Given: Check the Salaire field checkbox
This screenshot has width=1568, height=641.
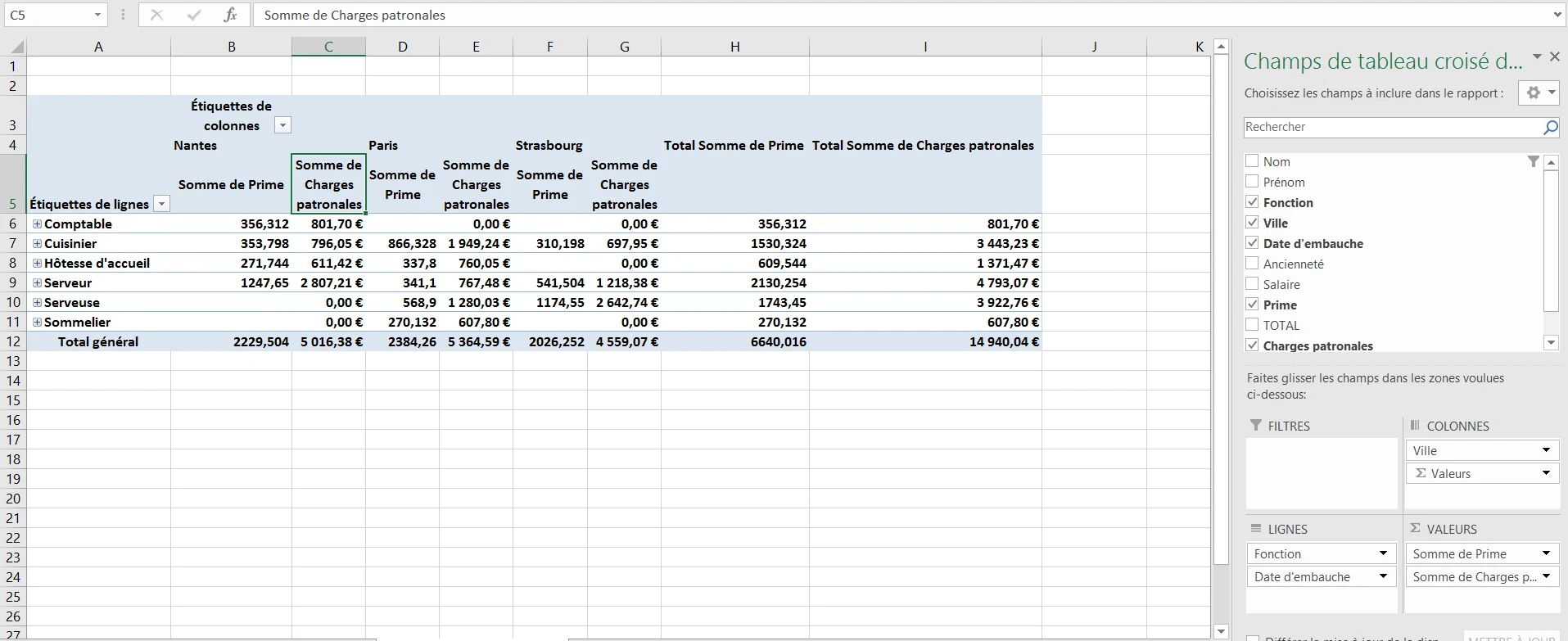Looking at the screenshot, I should pyautogui.click(x=1252, y=283).
